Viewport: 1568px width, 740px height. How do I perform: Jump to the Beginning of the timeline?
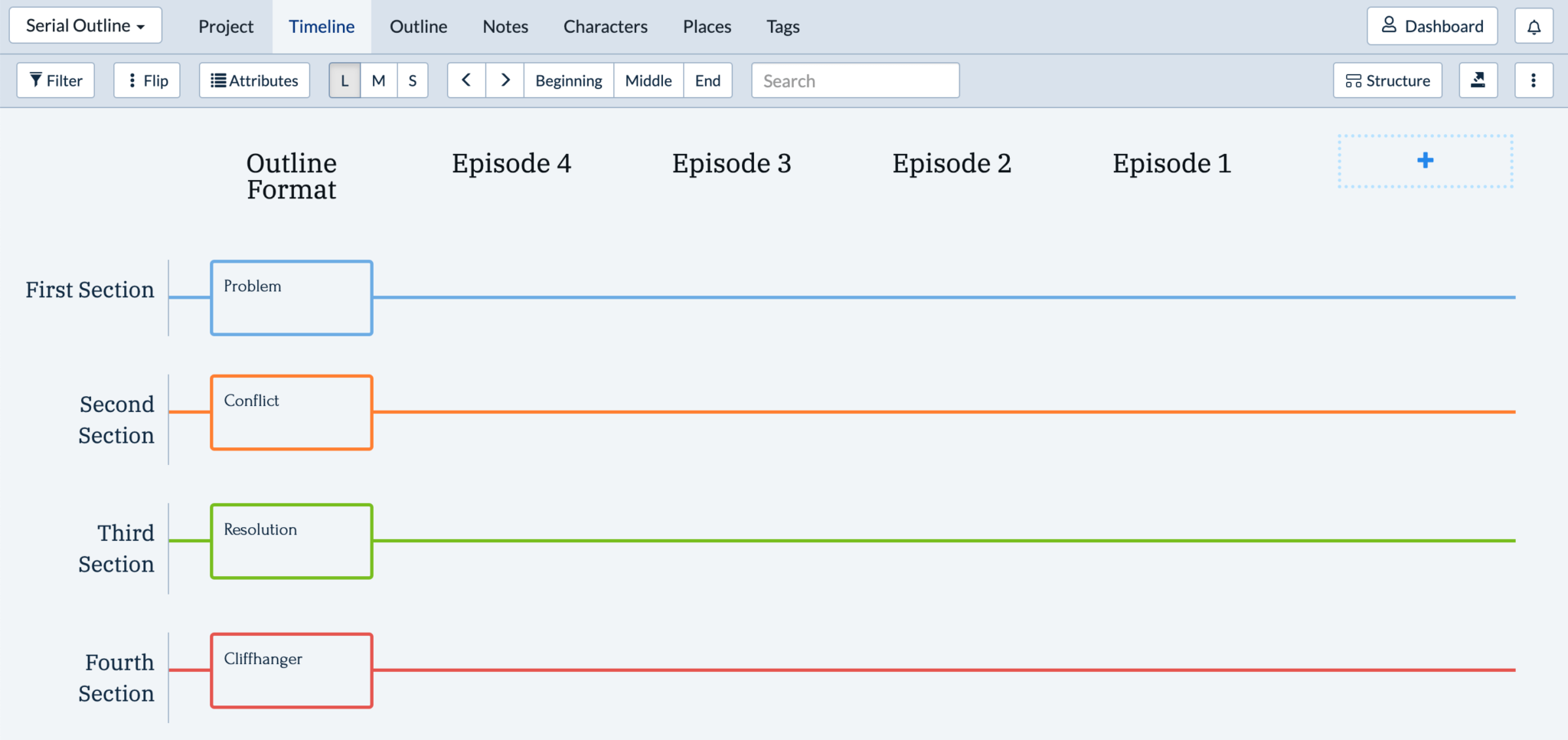tap(568, 80)
